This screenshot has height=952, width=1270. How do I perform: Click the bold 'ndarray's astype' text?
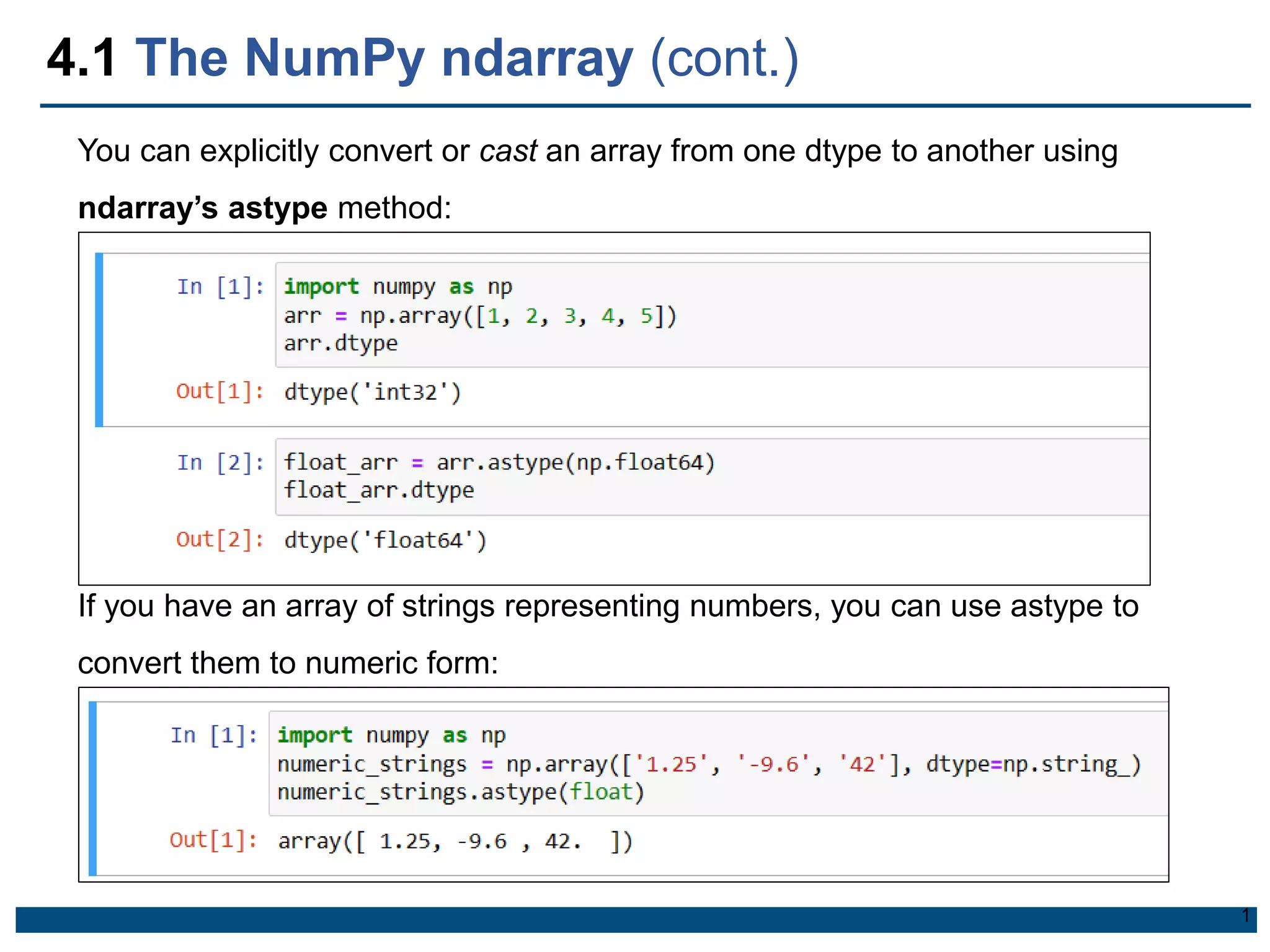203,208
